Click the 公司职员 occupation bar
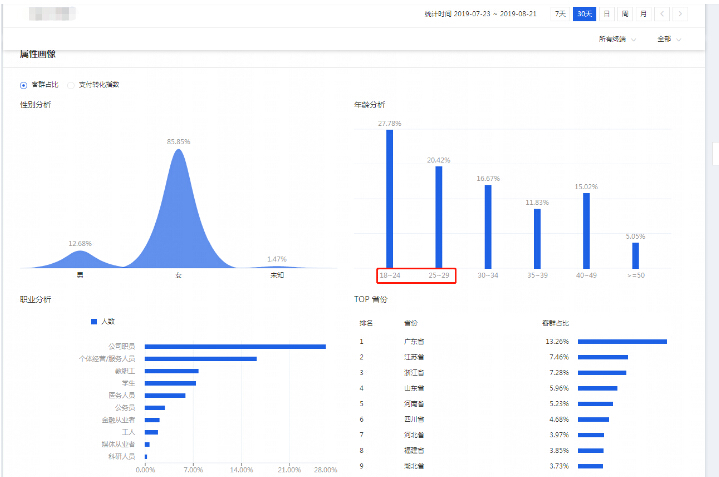 click(237, 346)
